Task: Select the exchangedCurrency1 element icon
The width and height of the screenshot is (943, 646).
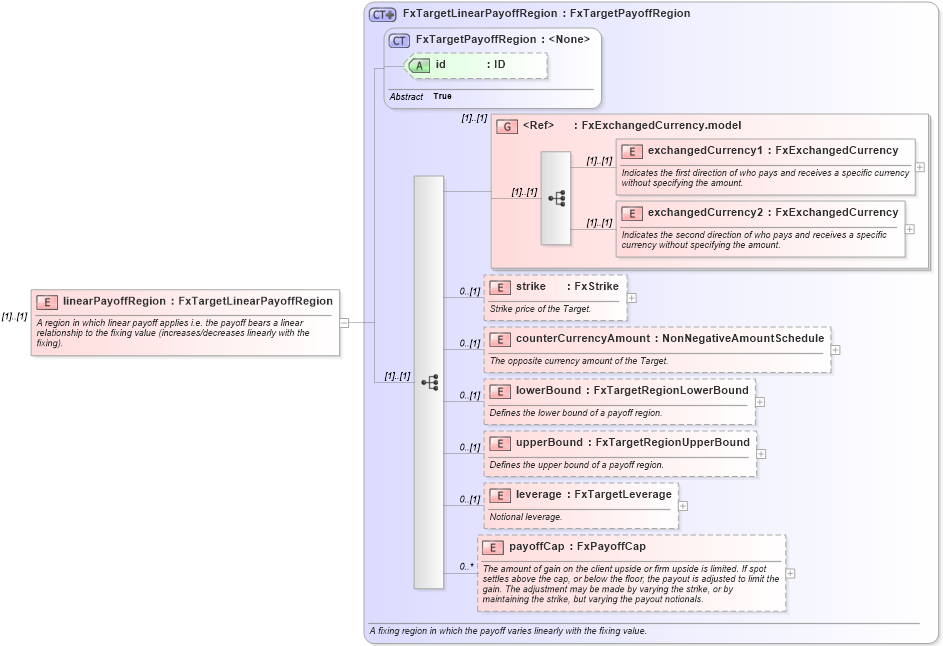Action: tap(631, 151)
